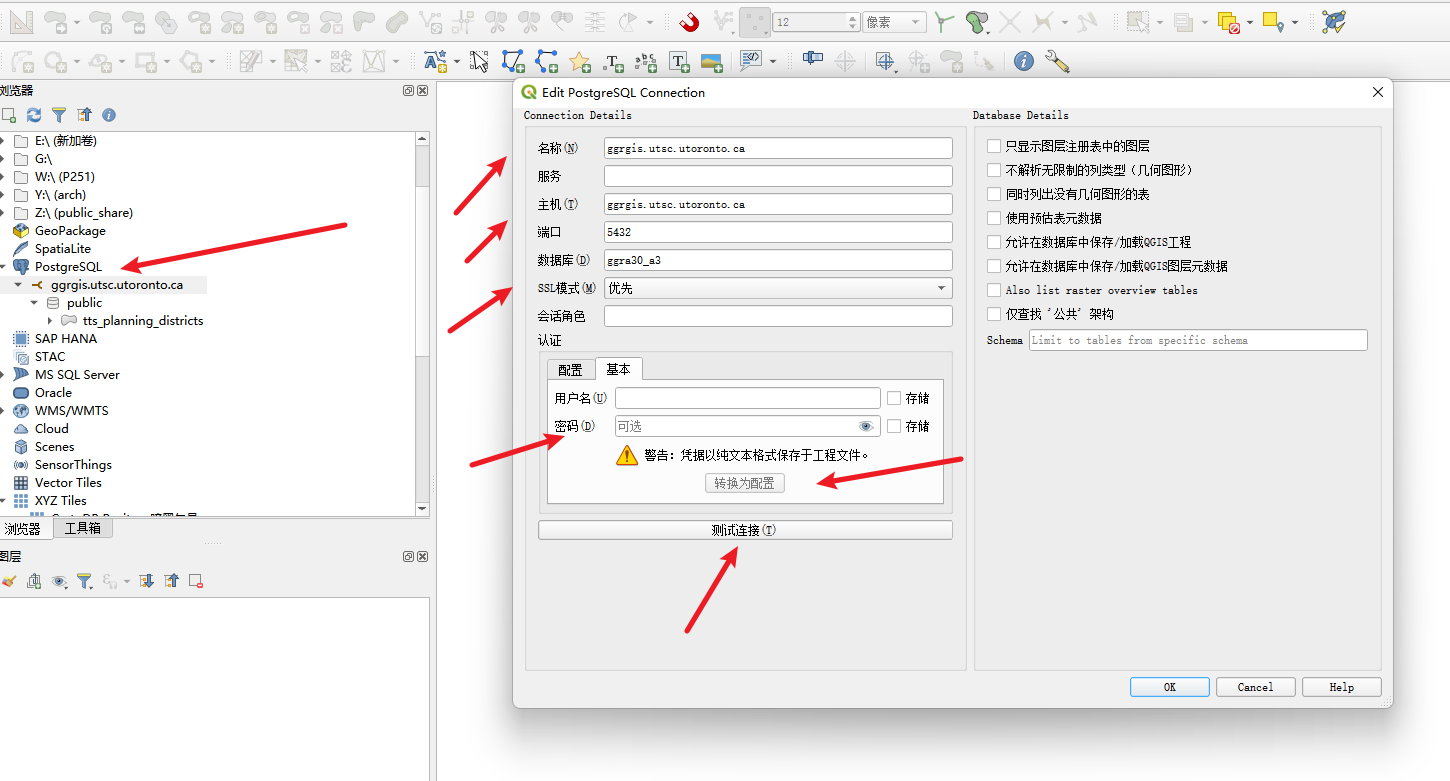This screenshot has height=781, width=1450.
Task: Open the SSL模式 dropdown
Action: pos(778,288)
